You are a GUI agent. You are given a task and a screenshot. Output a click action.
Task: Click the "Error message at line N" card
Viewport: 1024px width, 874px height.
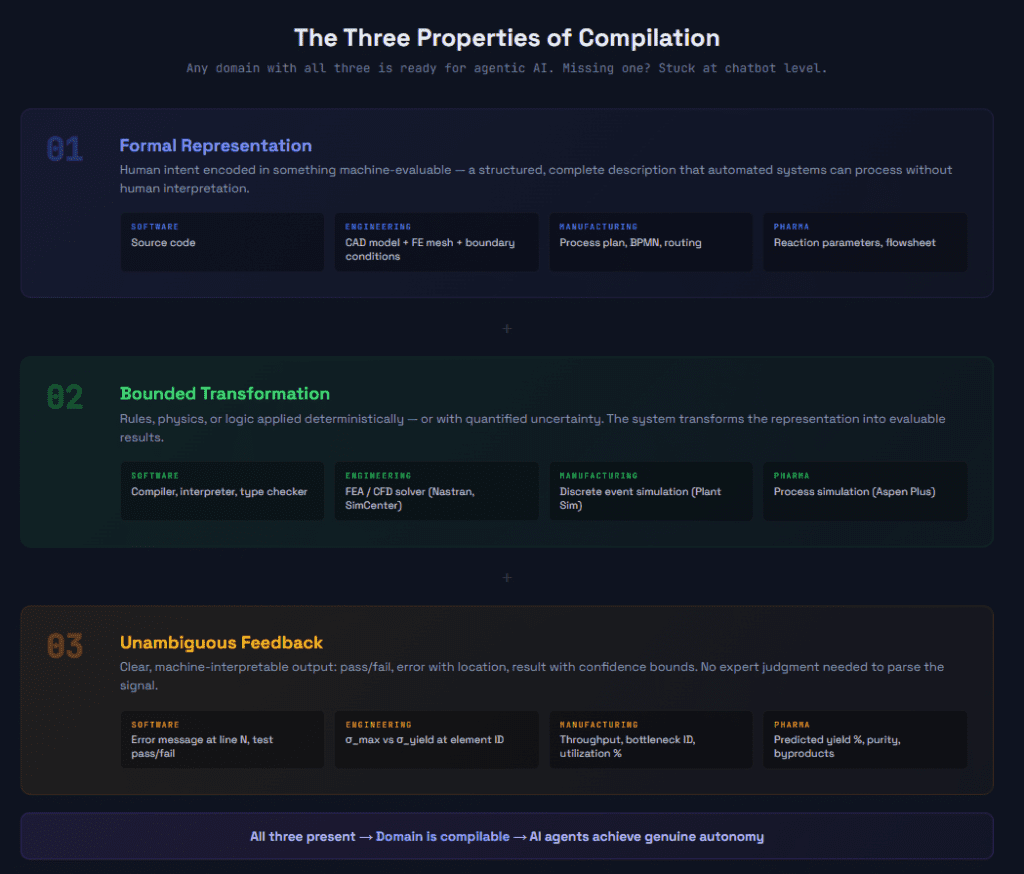[222, 739]
